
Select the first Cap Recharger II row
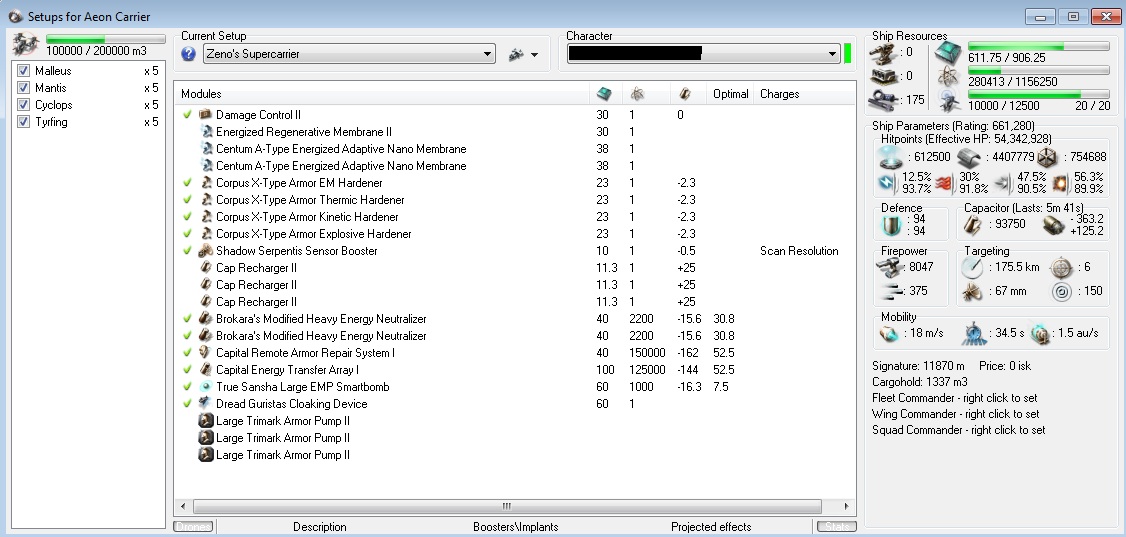[514, 268]
